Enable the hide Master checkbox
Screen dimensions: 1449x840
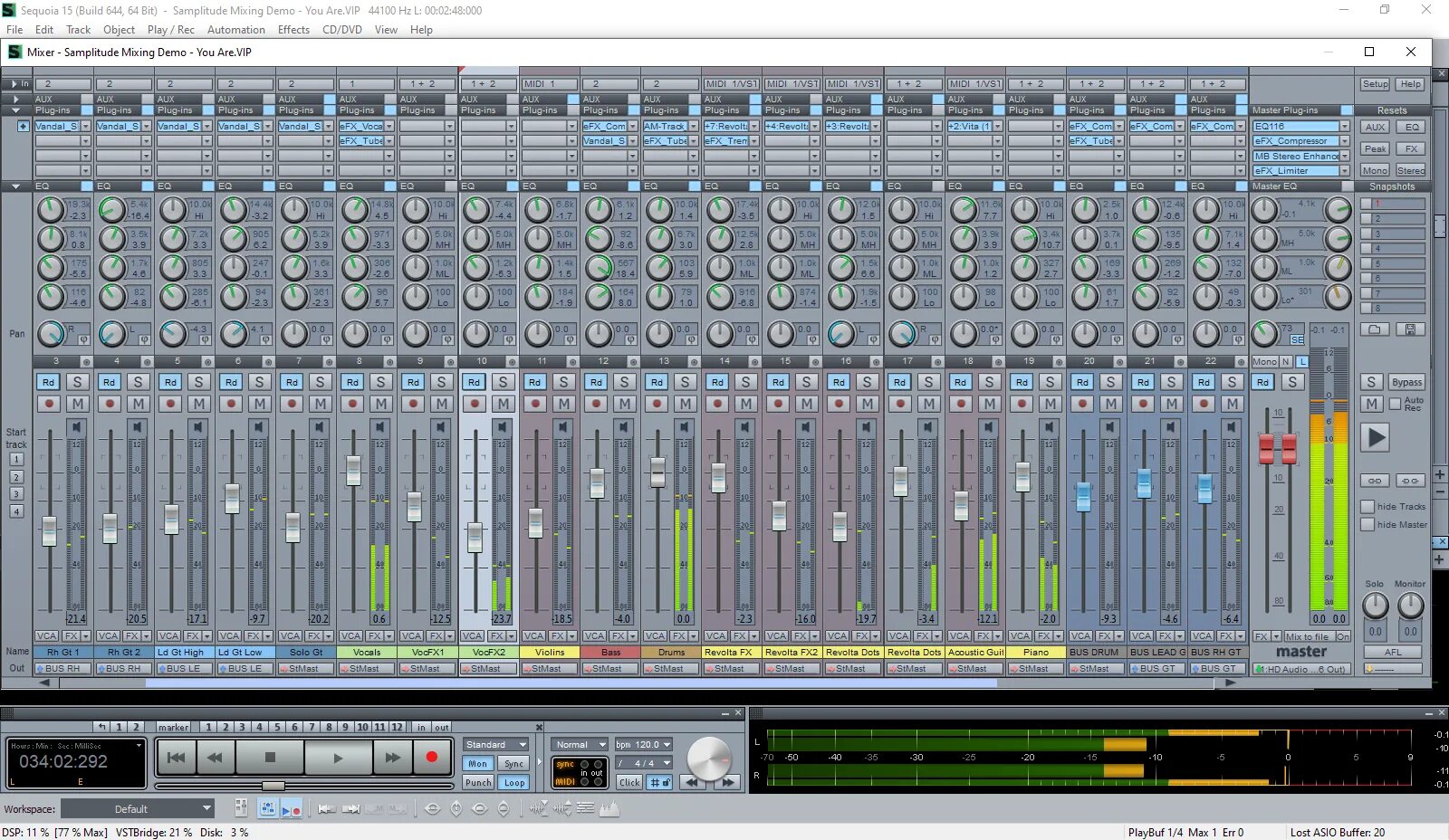(1368, 525)
